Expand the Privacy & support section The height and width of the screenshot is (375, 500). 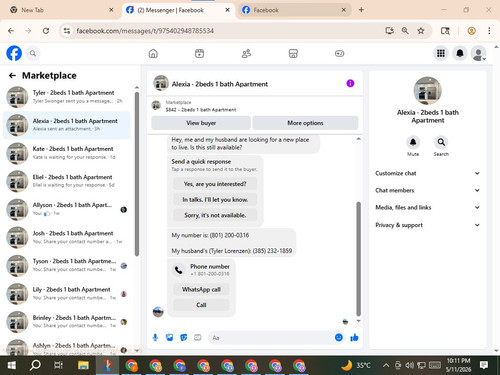(428, 225)
